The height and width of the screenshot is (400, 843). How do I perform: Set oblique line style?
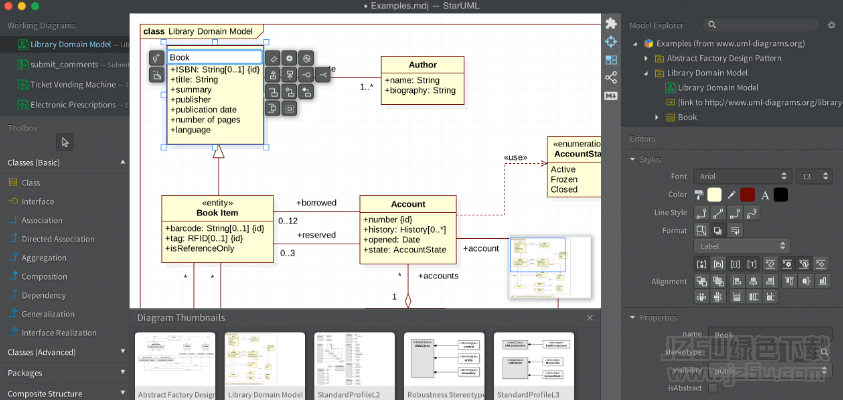point(718,213)
